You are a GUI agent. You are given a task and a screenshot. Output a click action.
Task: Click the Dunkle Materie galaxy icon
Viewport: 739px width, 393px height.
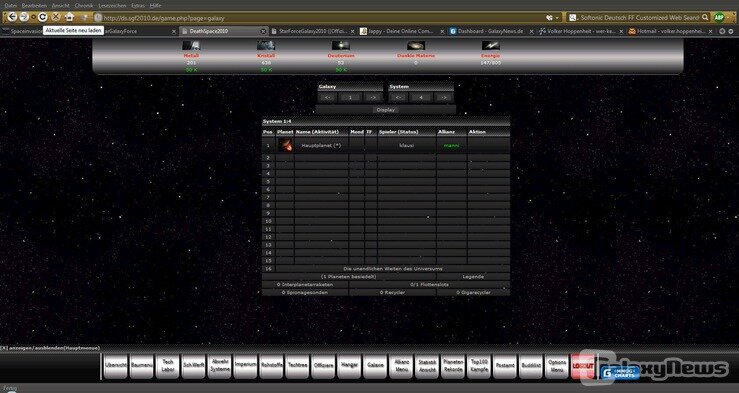click(x=416, y=46)
